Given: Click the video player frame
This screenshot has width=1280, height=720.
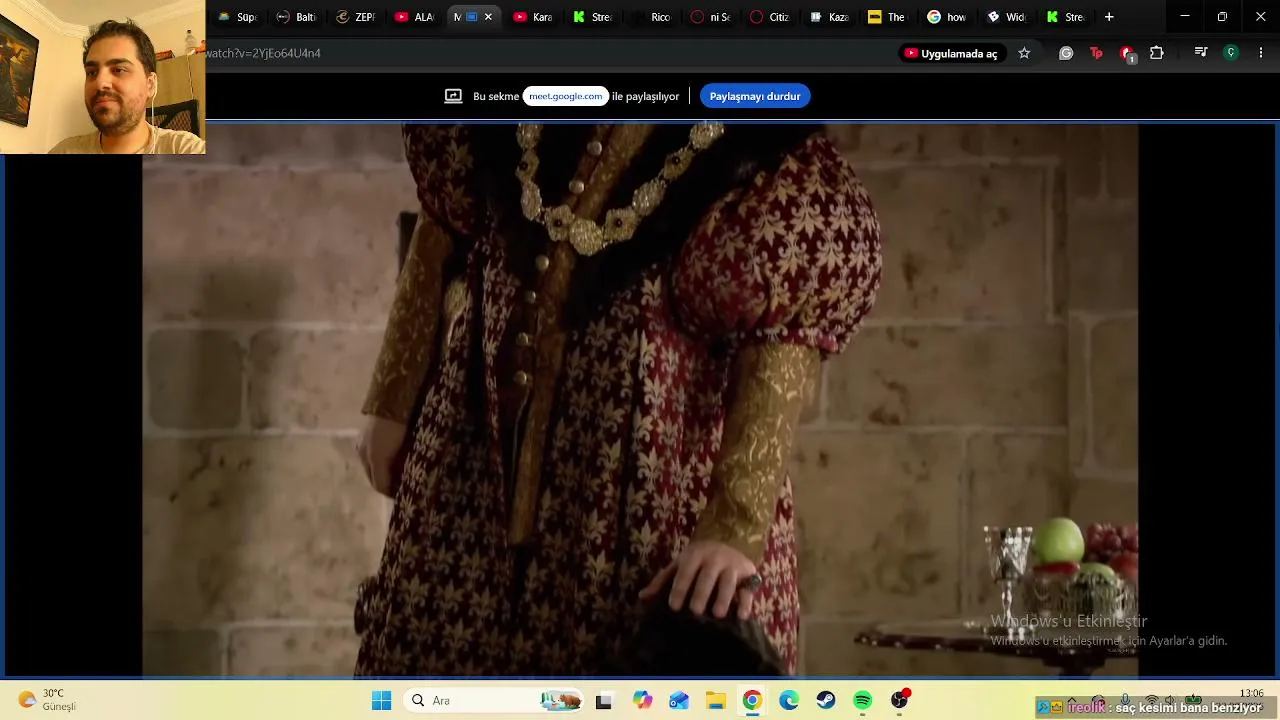Looking at the screenshot, I should point(640,400).
